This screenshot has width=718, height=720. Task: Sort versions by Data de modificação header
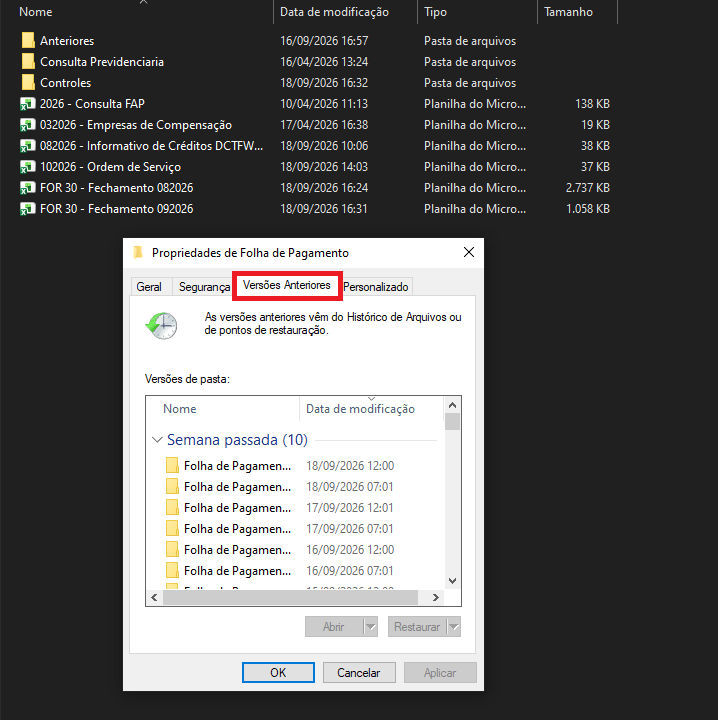(x=360, y=409)
